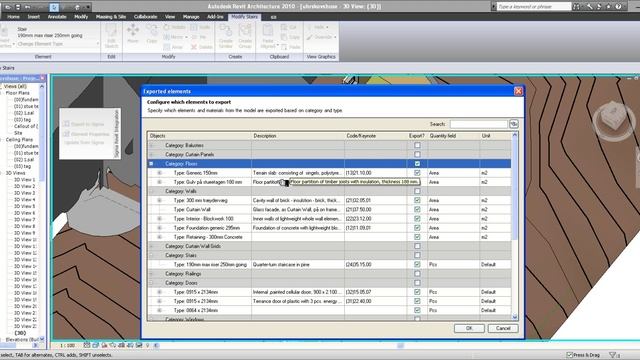The image size is (640, 360).
Task: Click Cancel in Exported elements dialog
Action: tap(503, 328)
